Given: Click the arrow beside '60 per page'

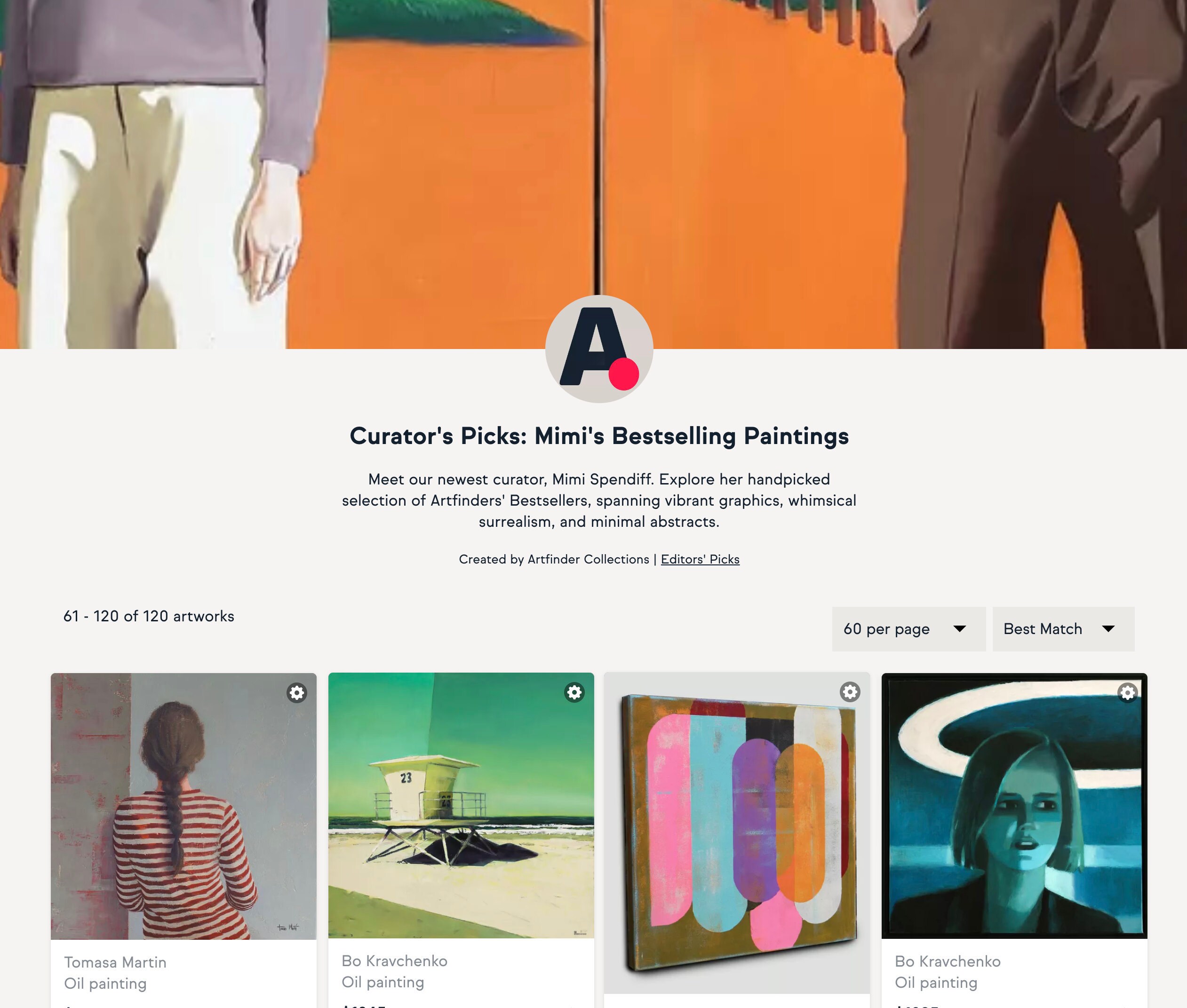Looking at the screenshot, I should (x=960, y=628).
